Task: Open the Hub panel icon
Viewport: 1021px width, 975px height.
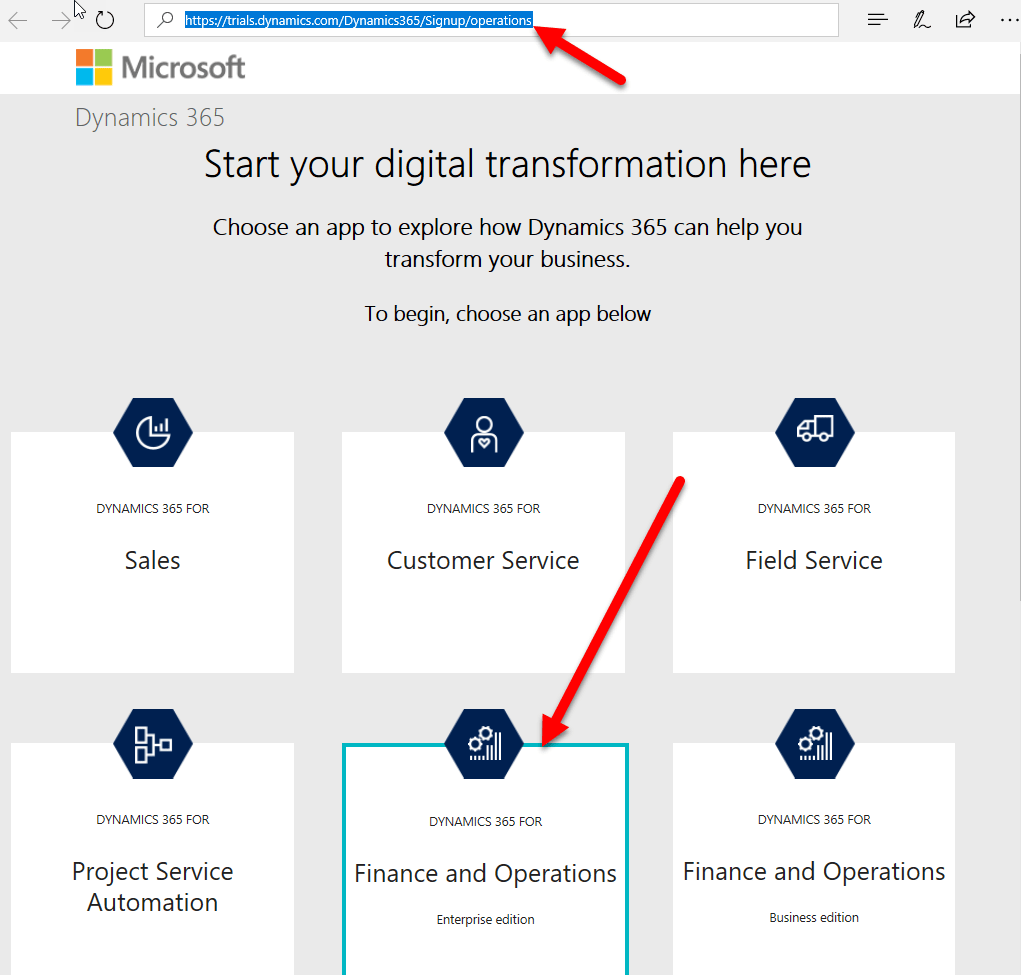Action: pyautogui.click(x=876, y=19)
